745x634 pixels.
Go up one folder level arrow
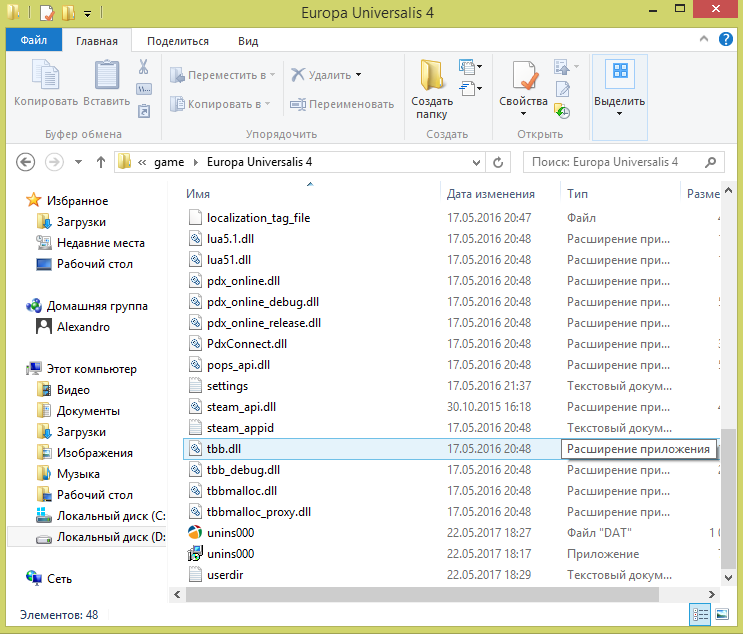click(x=101, y=162)
